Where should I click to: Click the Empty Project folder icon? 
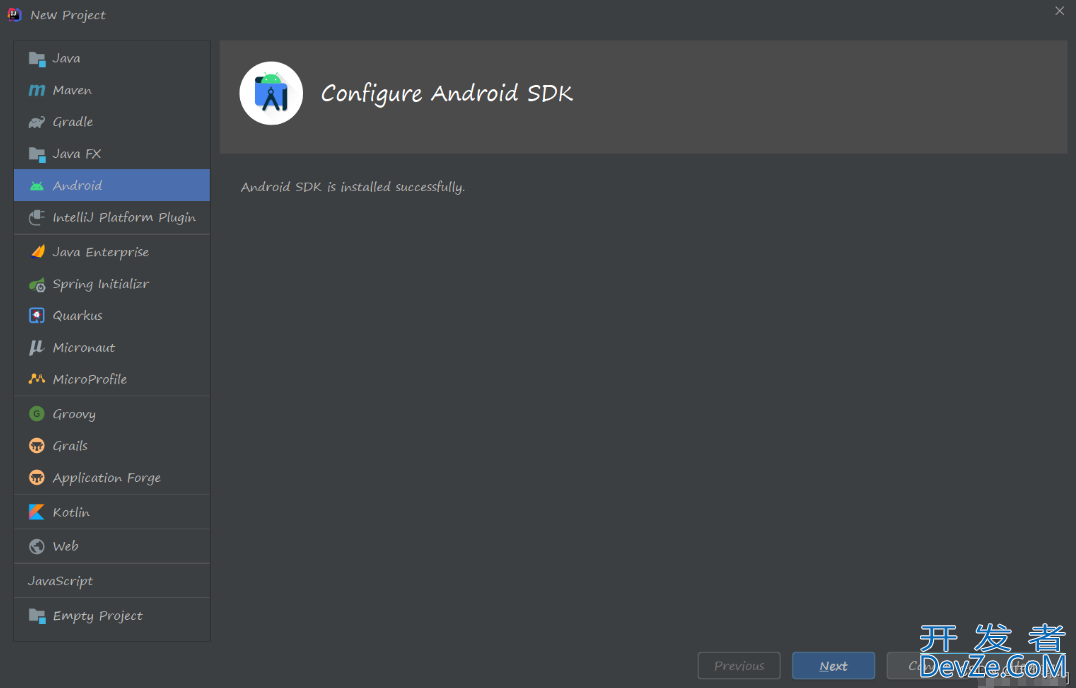[x=37, y=615]
